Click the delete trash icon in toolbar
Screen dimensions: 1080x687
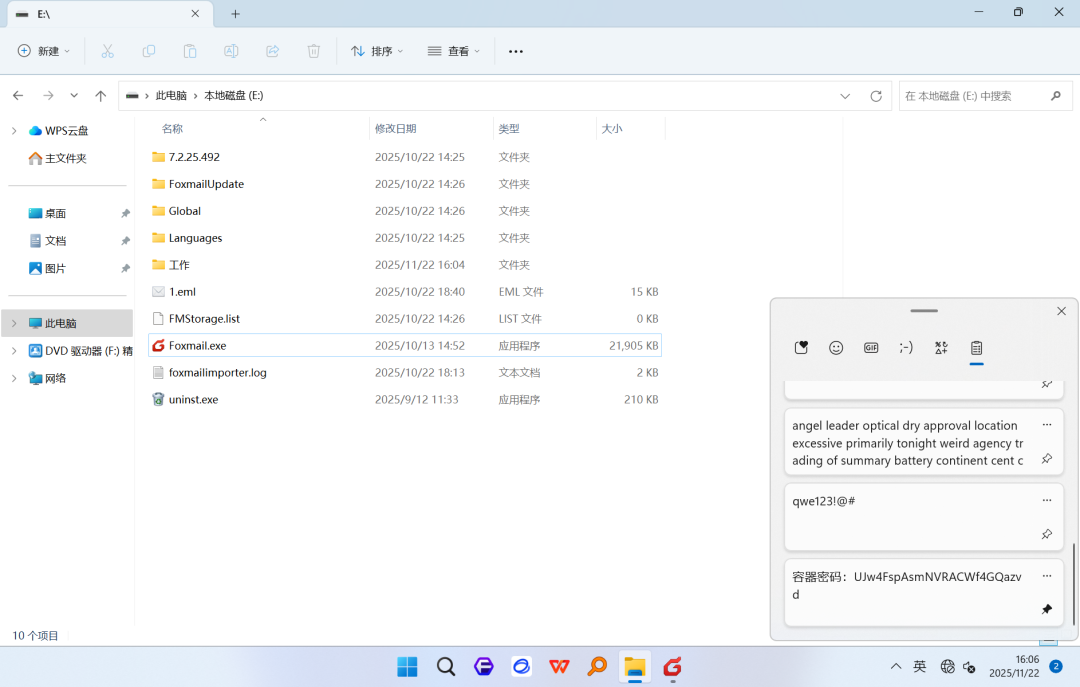pos(313,51)
